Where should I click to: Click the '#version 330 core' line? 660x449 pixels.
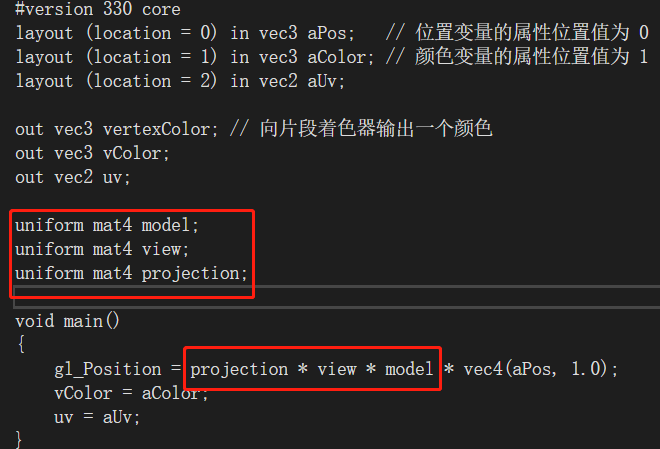[98, 9]
